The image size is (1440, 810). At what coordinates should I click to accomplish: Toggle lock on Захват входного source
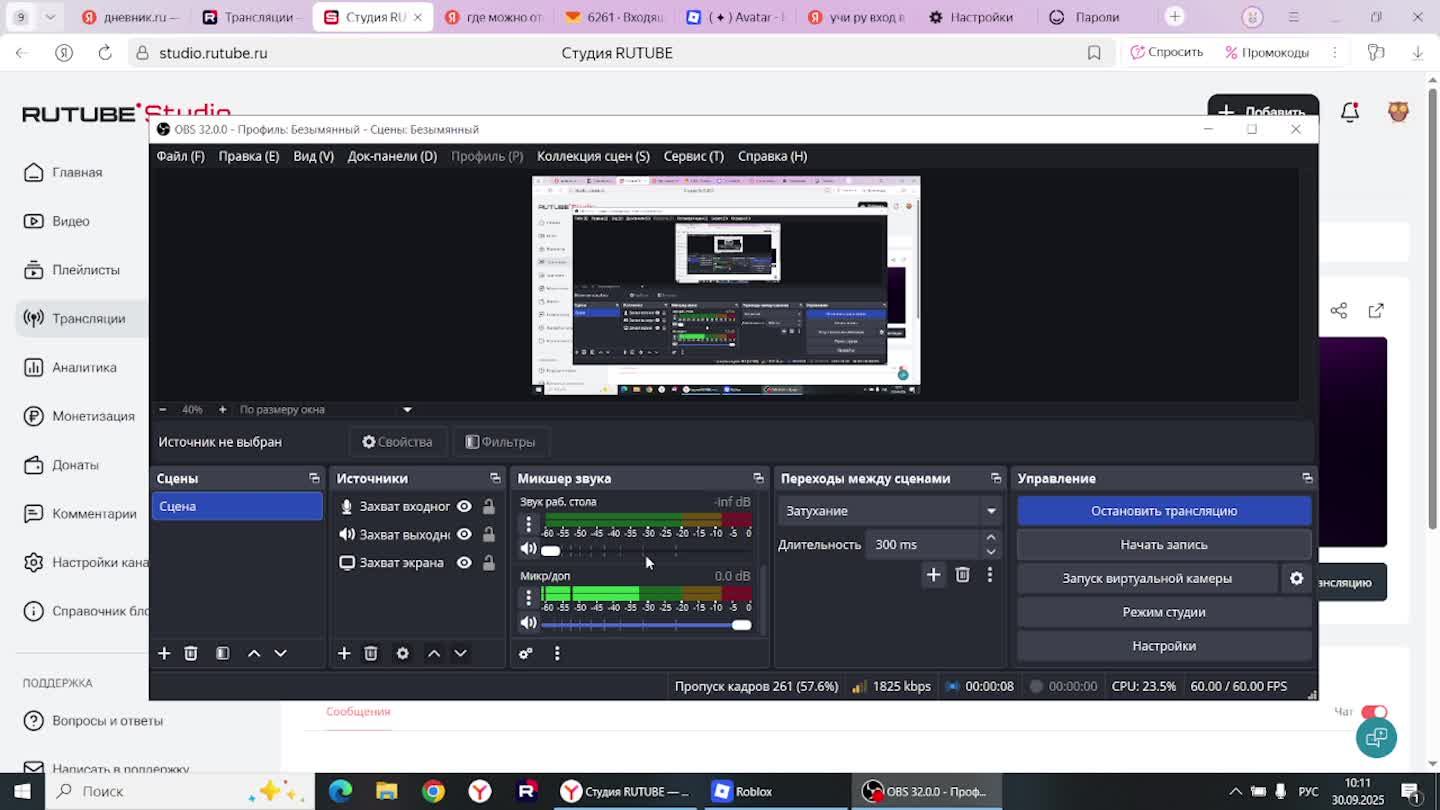coord(489,506)
